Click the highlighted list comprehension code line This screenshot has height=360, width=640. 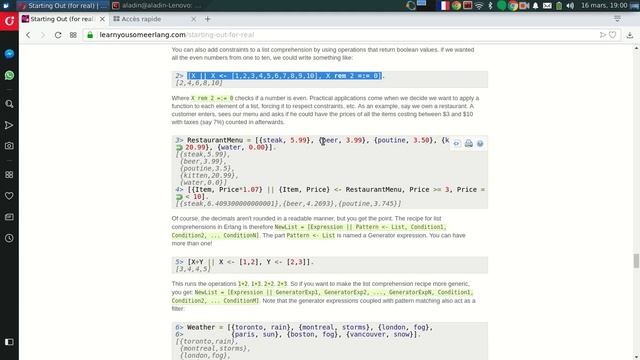[284, 76]
